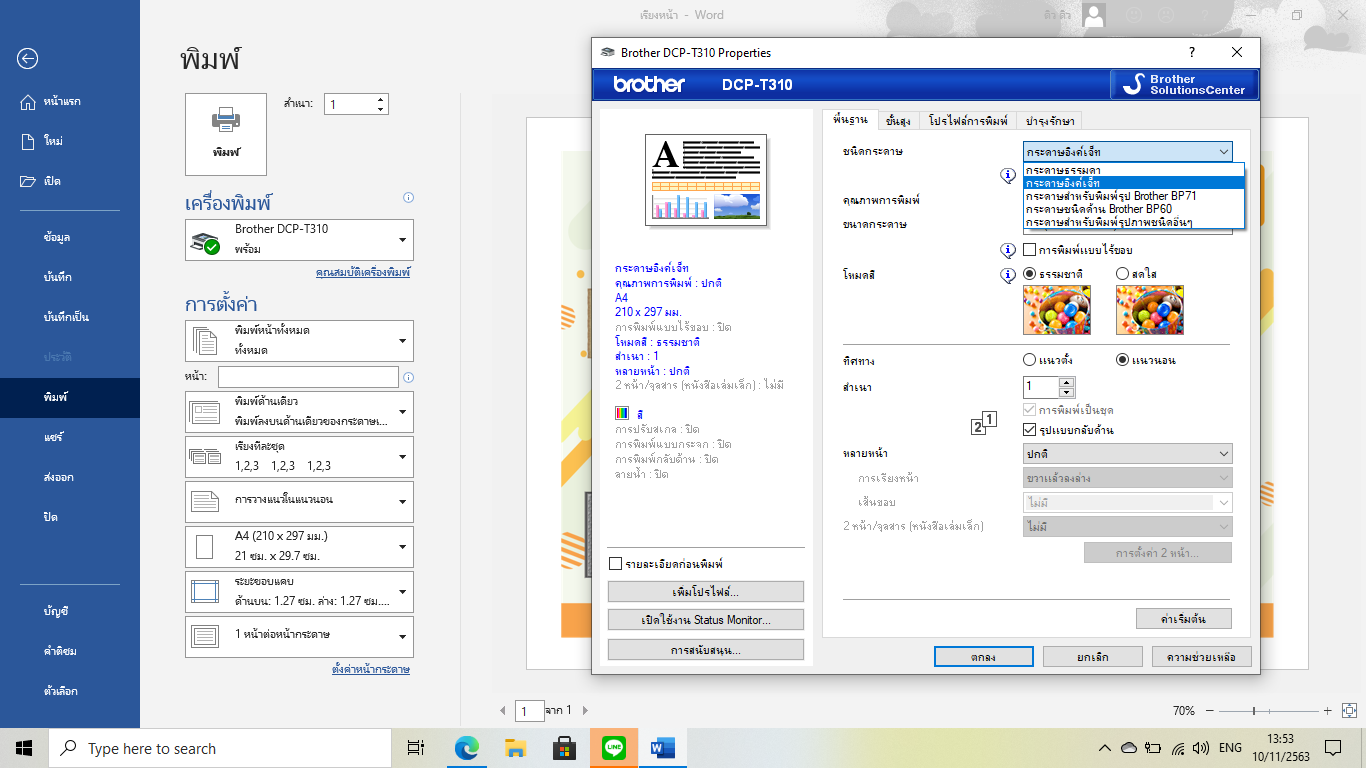Click the network Wi-Fi tray icon

pos(1178,748)
